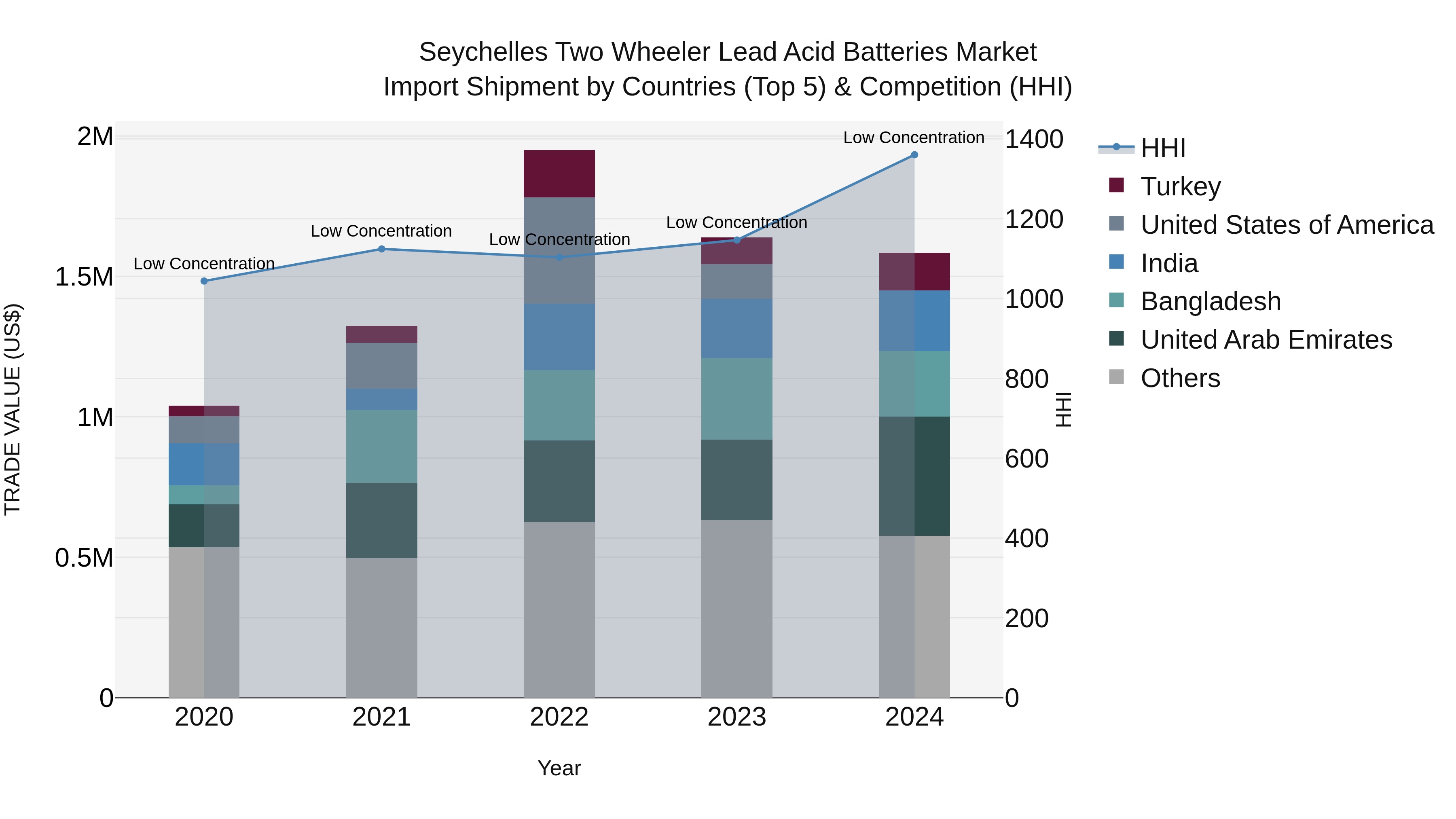This screenshot has height=819, width=1456.
Task: Click the subtitle 'Import Shipment by Countries (Top 5) & Competition (HHI)'
Action: pos(728,87)
